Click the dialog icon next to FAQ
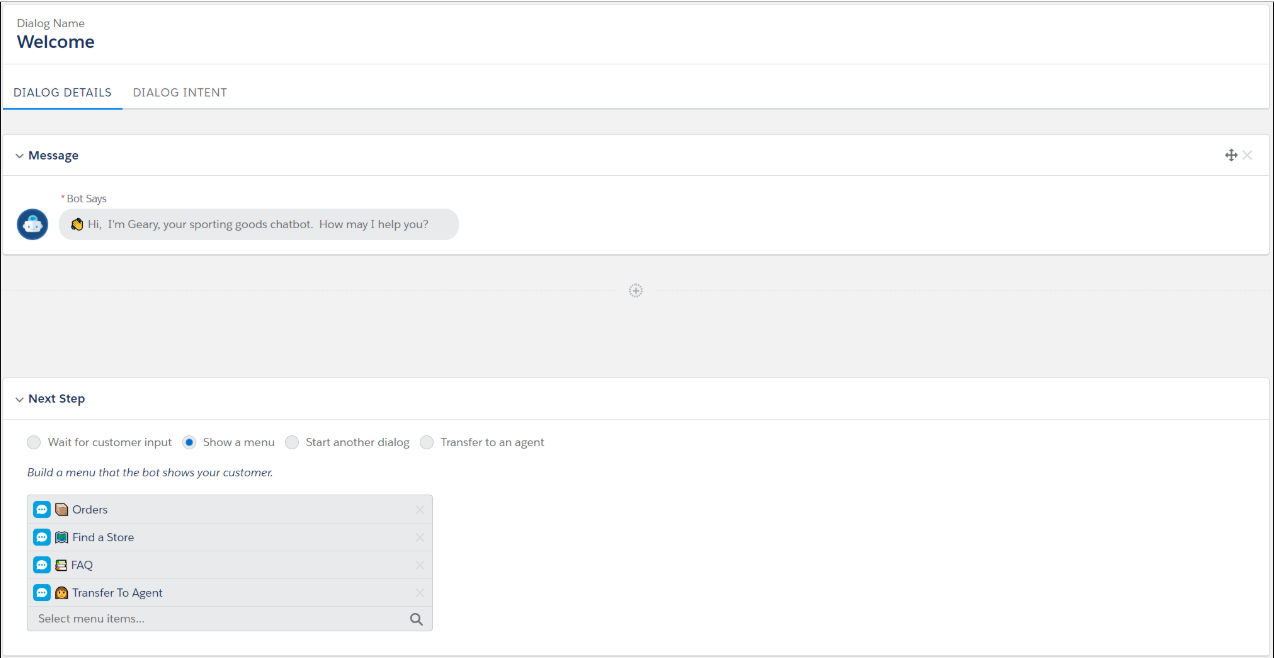Viewport: 1274px width, 658px height. 42,565
